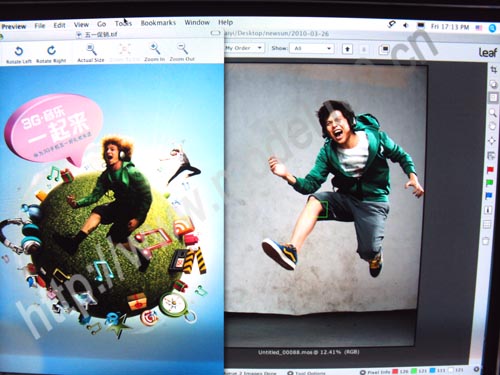The height and width of the screenshot is (375, 500).
Task: Click the red flag tag
Action: click(490, 170)
